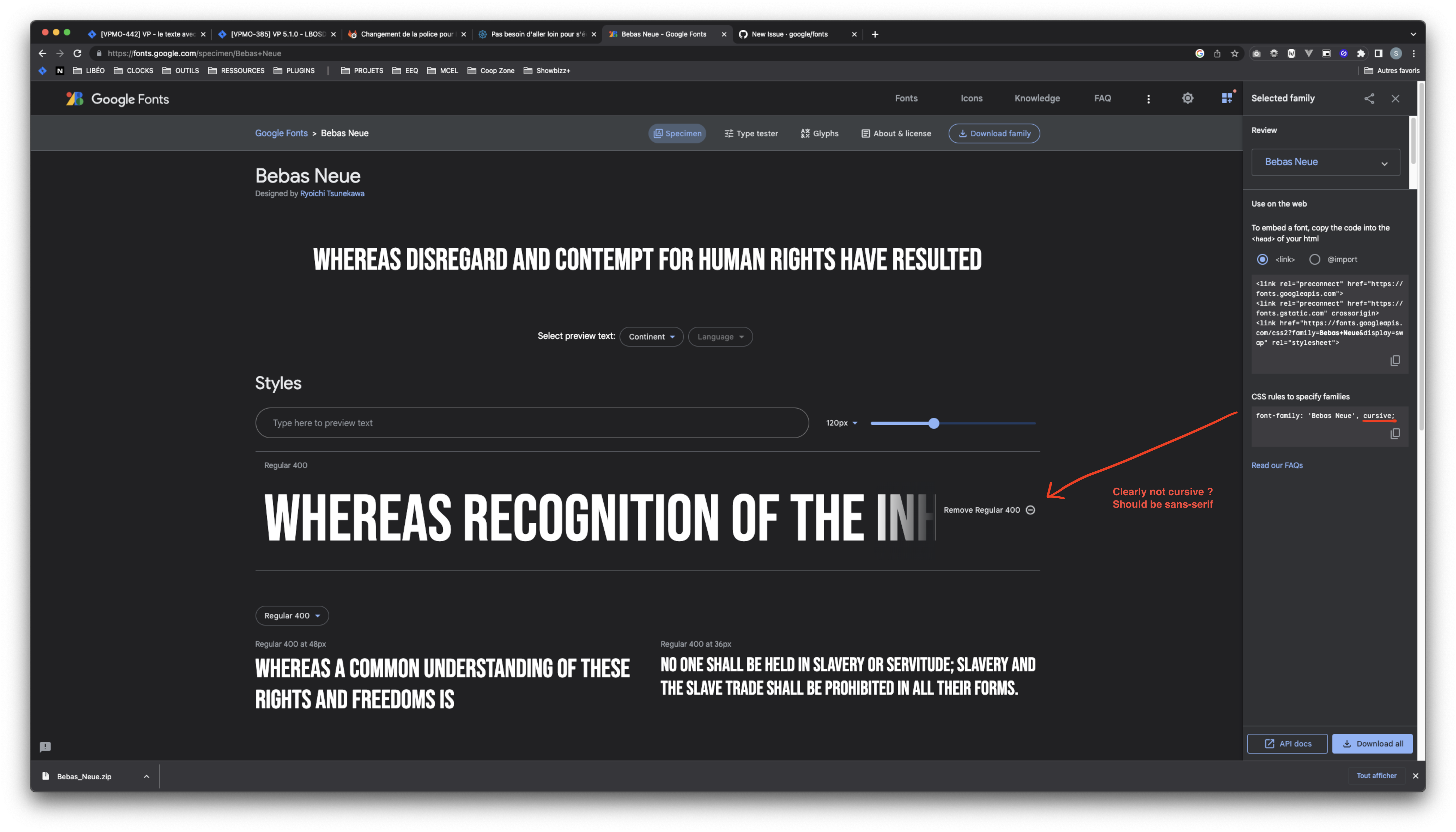Open designer Ryoichi Tsunekawa link
This screenshot has width=1456, height=832.
pos(332,194)
